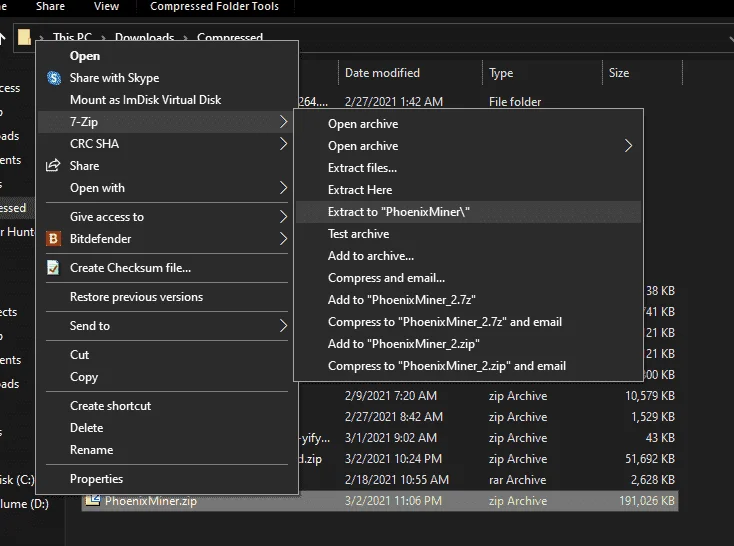Expand the 7-Zip submenu arrow

coord(283,122)
